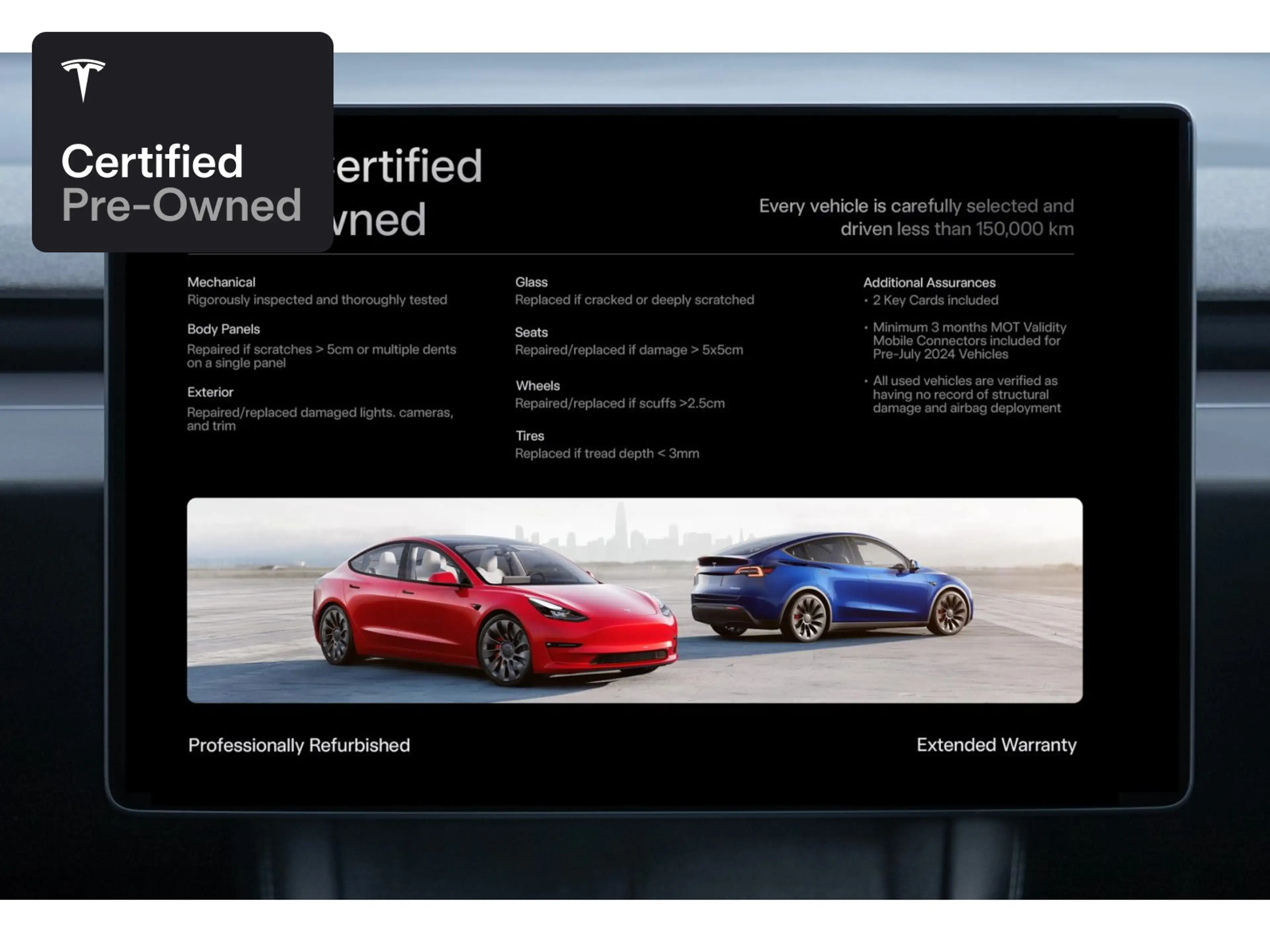Click the Tesla logo in the badge
Image resolution: width=1270 pixels, height=952 pixels.
point(83,80)
